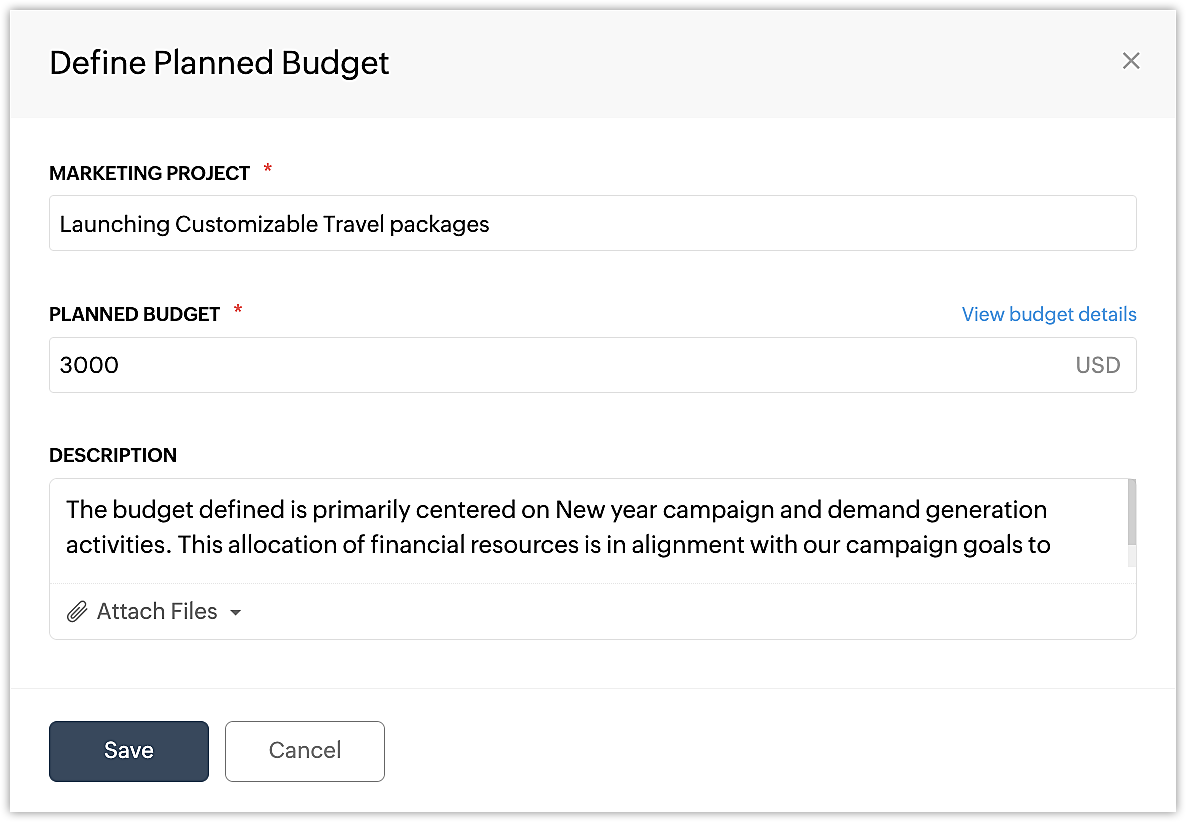Image resolution: width=1186 pixels, height=822 pixels.
Task: Click the Define Planned Budget title
Action: (219, 63)
